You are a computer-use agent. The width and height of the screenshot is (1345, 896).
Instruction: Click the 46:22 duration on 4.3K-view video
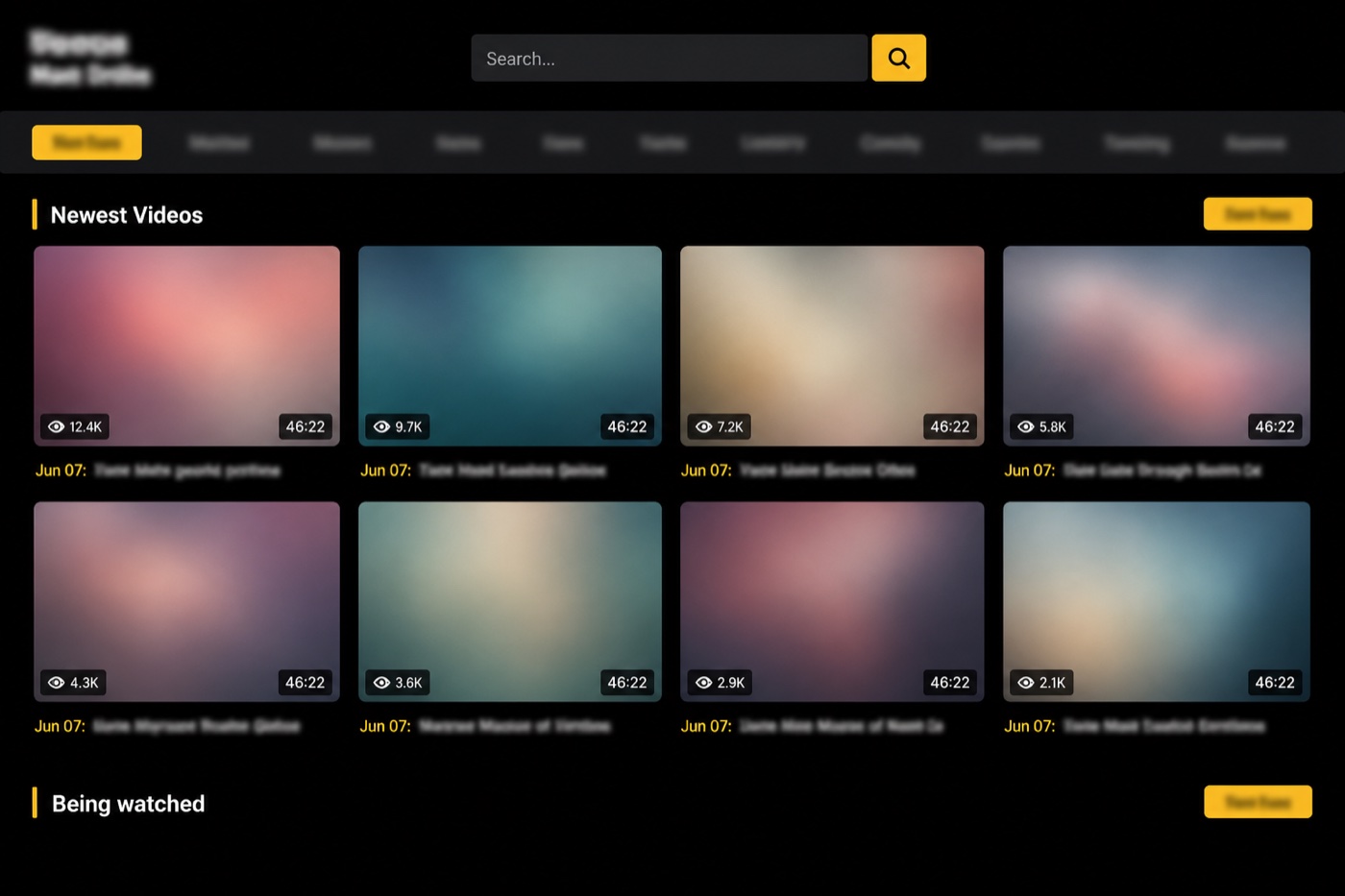click(x=306, y=683)
